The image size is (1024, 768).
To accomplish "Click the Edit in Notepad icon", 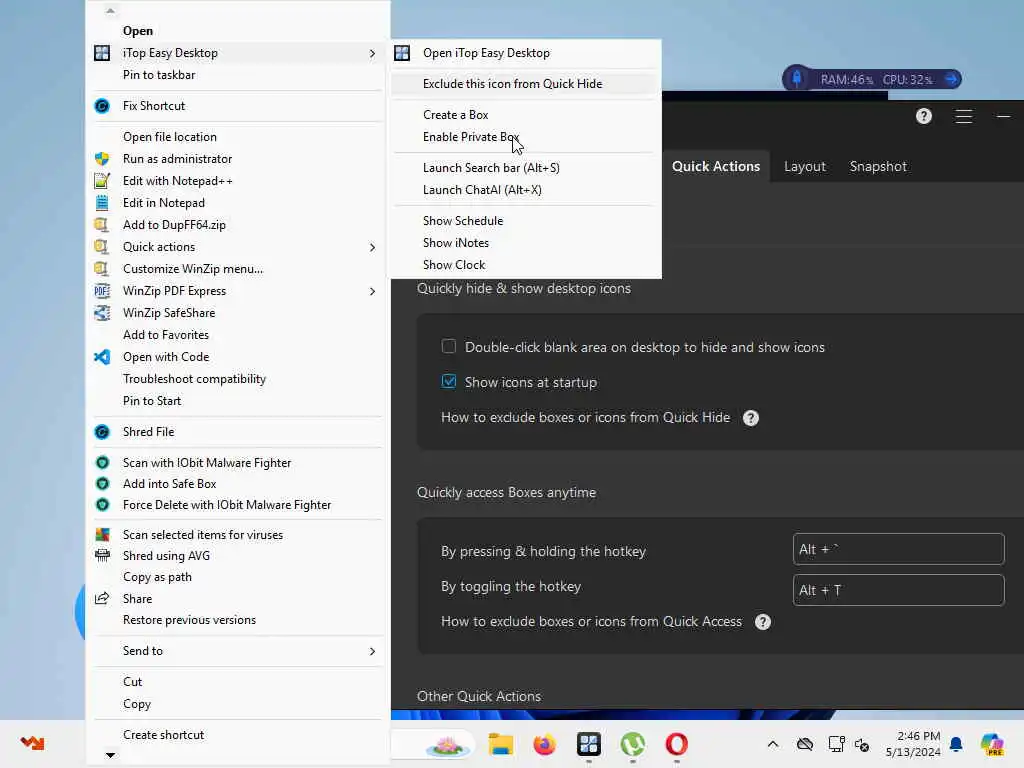I will [103, 203].
